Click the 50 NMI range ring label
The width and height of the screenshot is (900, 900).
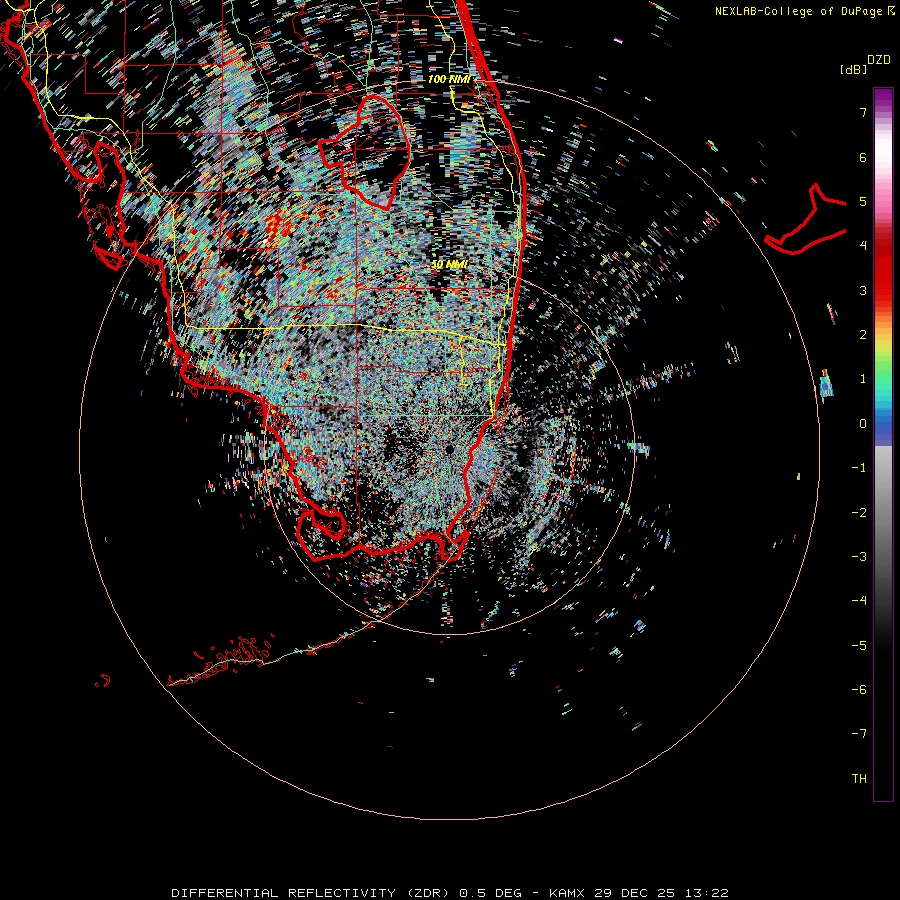click(x=449, y=265)
